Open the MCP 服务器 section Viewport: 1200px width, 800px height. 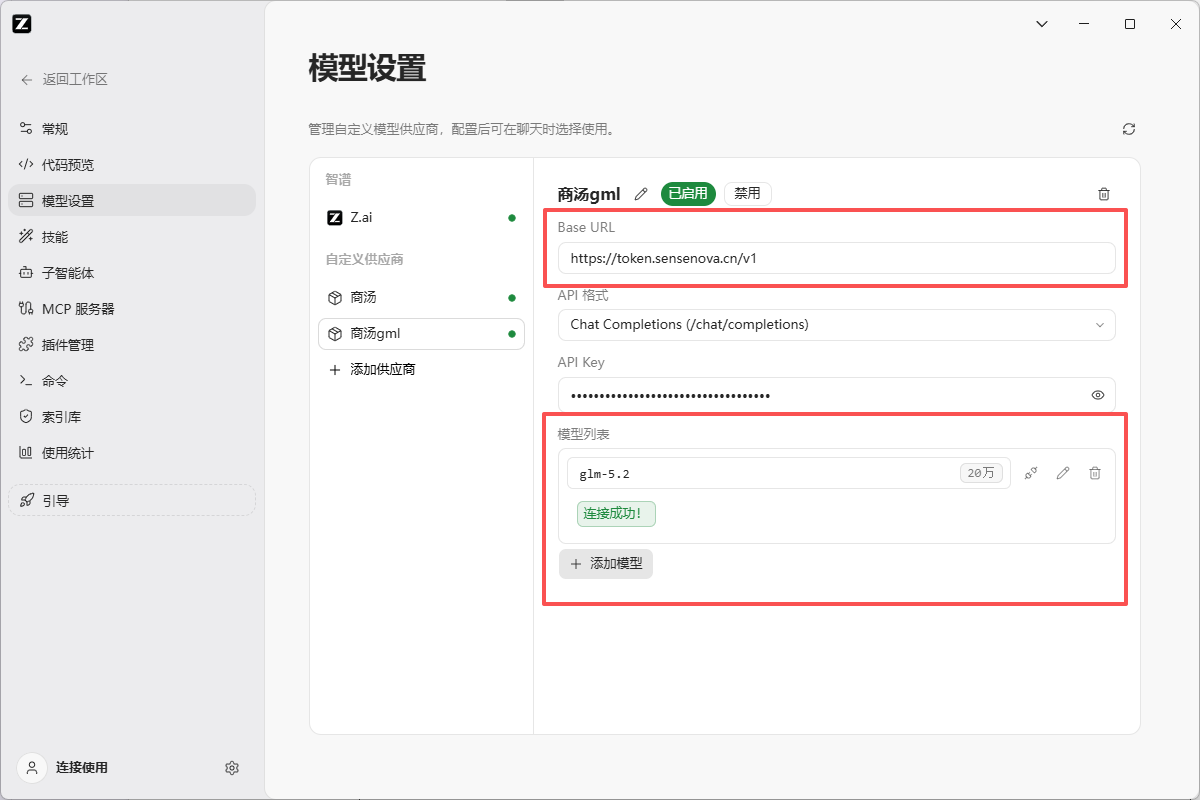[x=132, y=309]
